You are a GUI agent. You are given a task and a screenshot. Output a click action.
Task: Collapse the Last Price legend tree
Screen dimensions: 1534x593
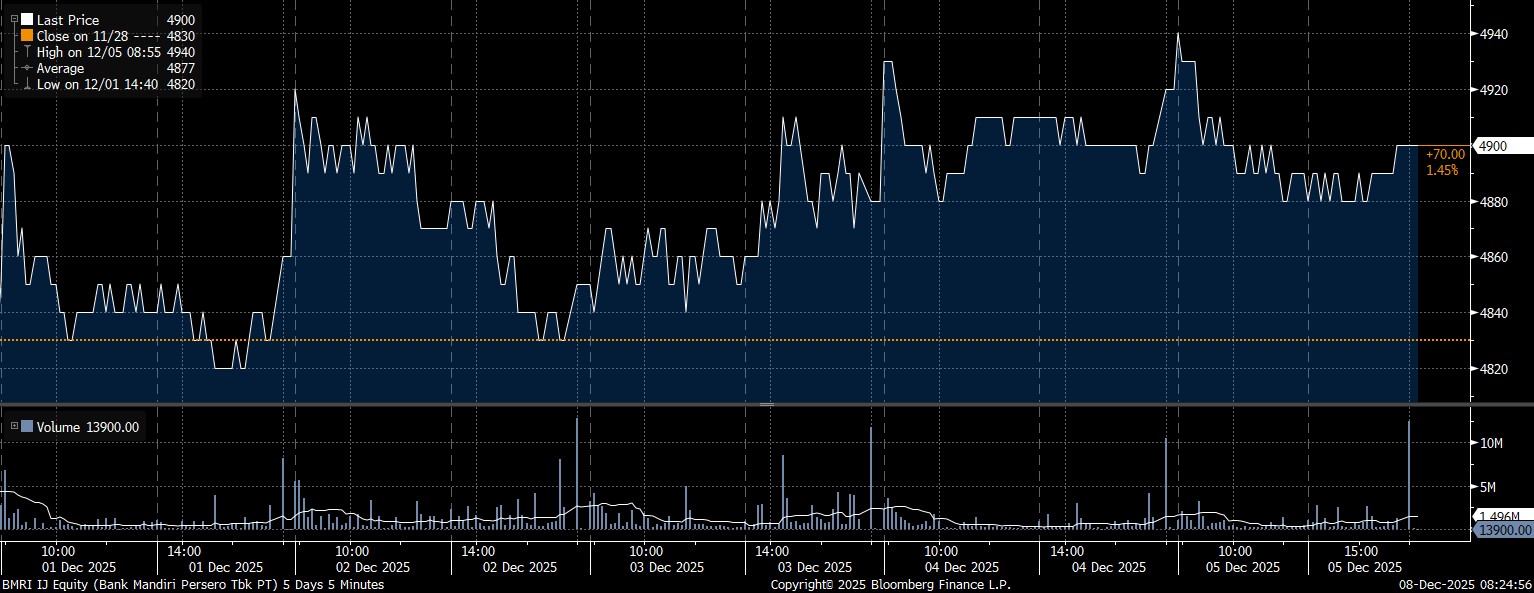pos(13,19)
